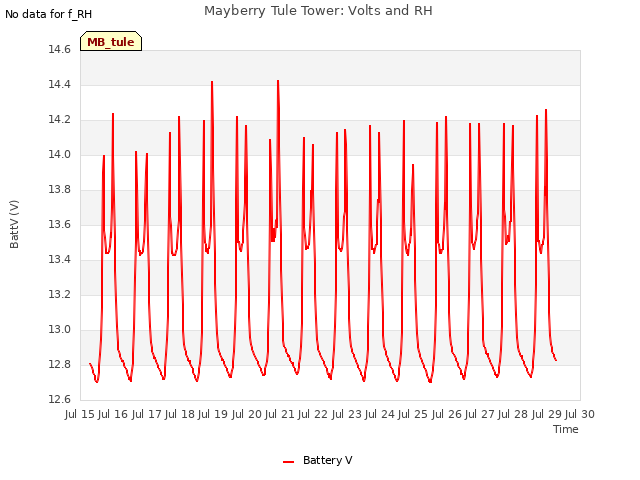Click the 'Jul 18' x-axis date label

click(x=180, y=414)
